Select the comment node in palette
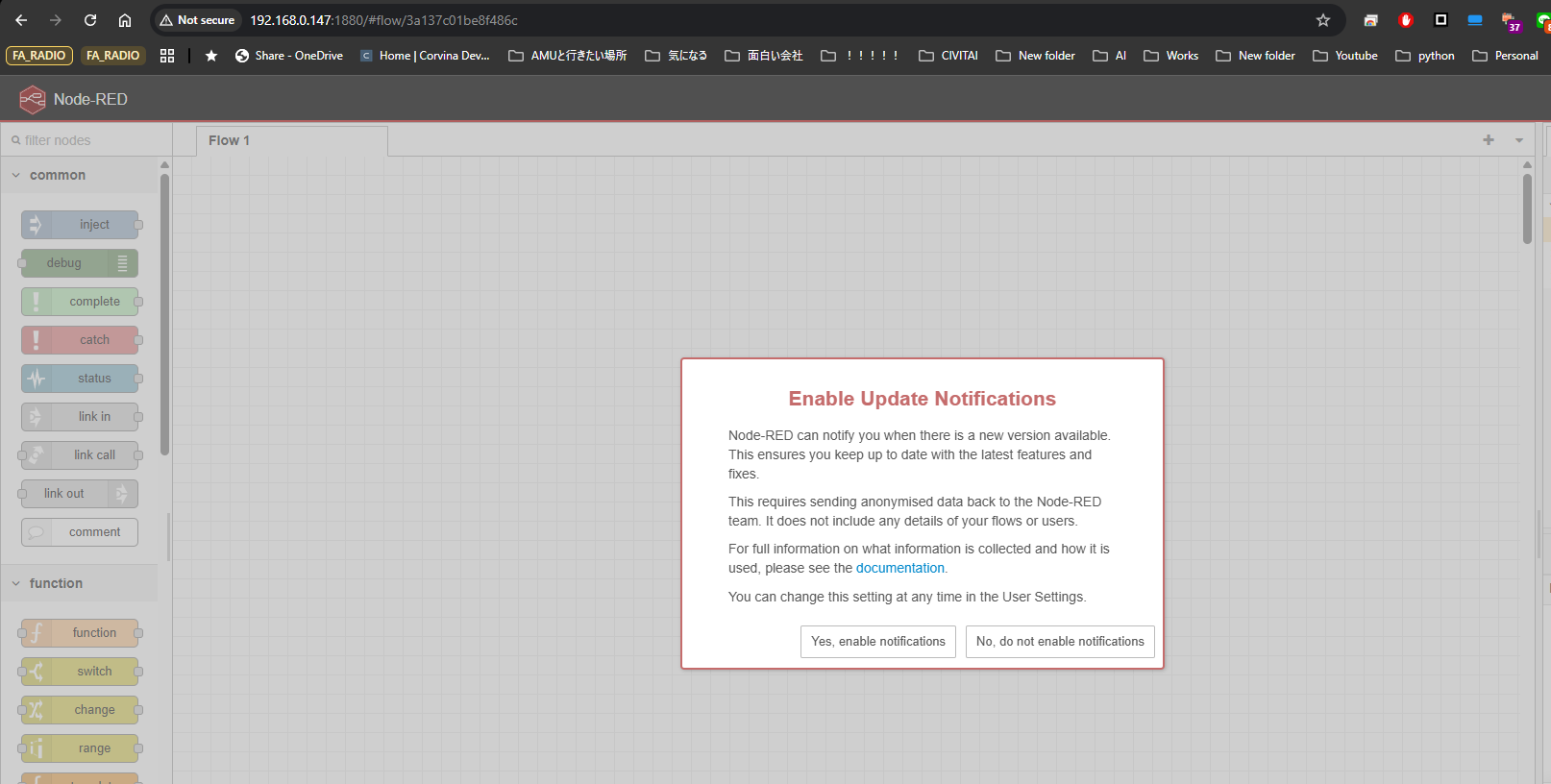 coord(80,532)
